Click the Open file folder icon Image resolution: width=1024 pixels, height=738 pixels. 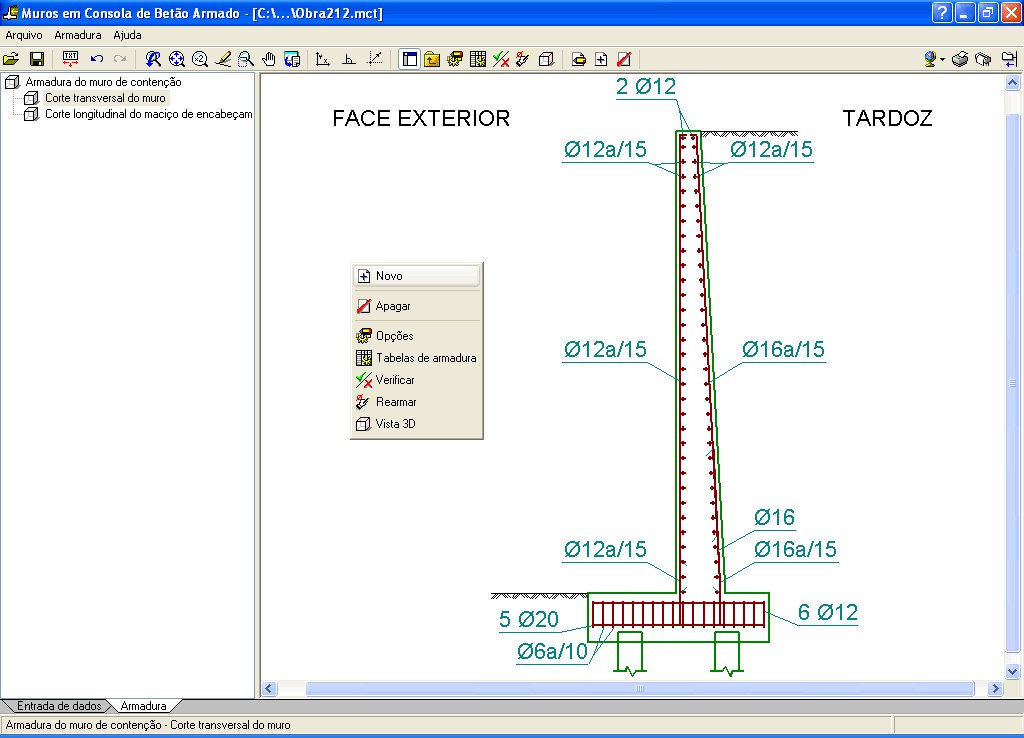[x=11, y=59]
